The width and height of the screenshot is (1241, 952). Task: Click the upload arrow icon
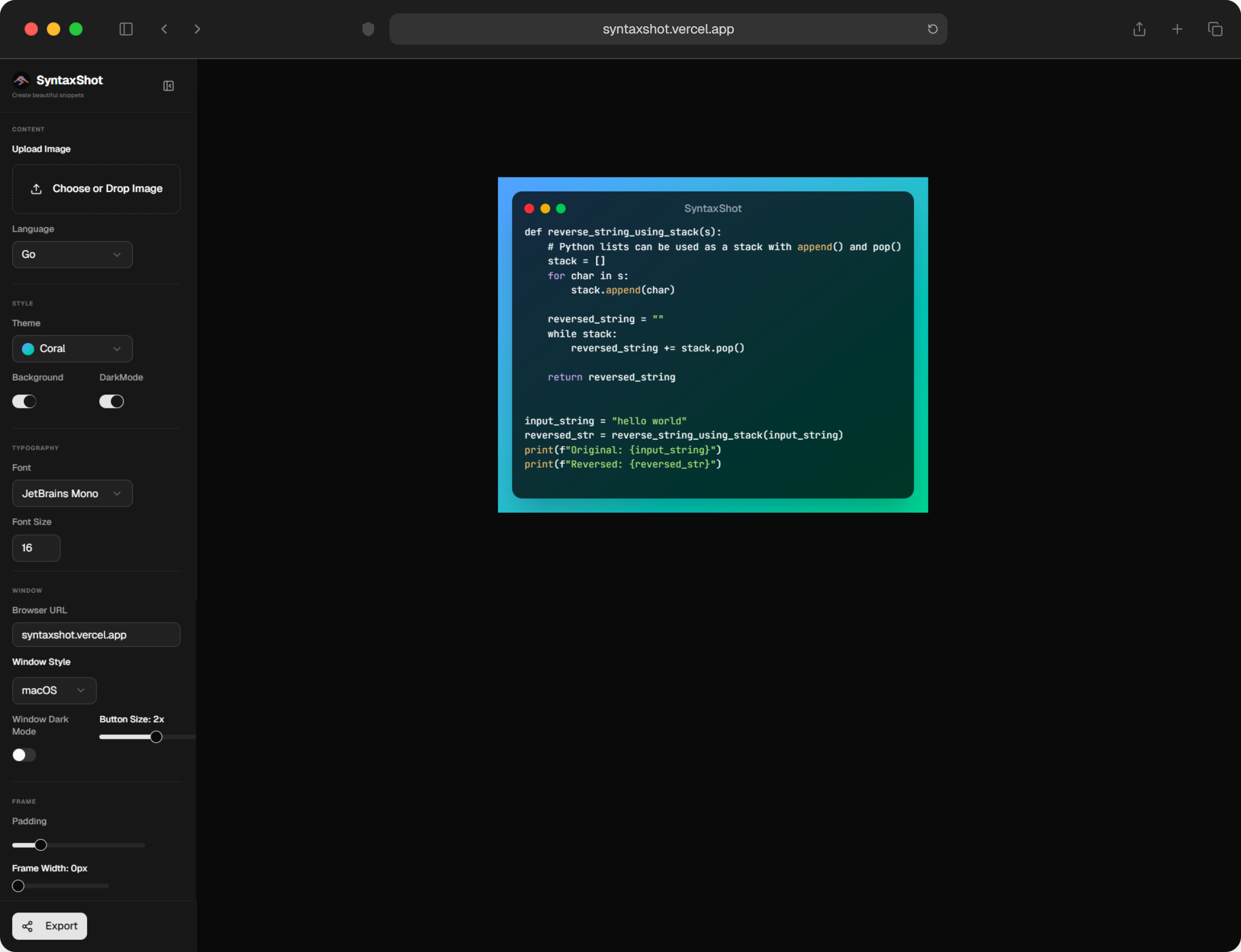tap(36, 189)
